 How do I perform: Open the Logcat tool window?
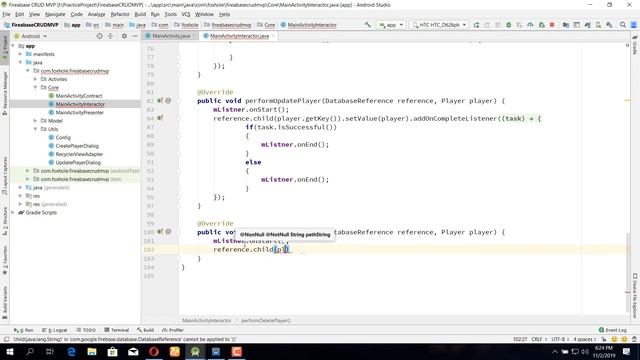[x=55, y=330]
